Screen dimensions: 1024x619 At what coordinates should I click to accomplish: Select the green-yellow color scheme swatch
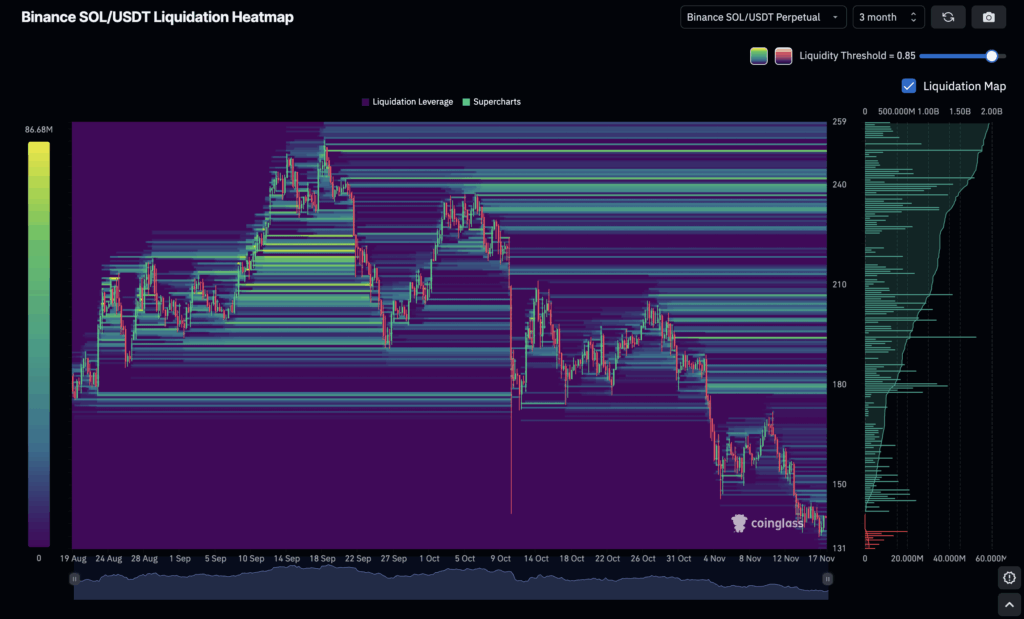[x=759, y=56]
